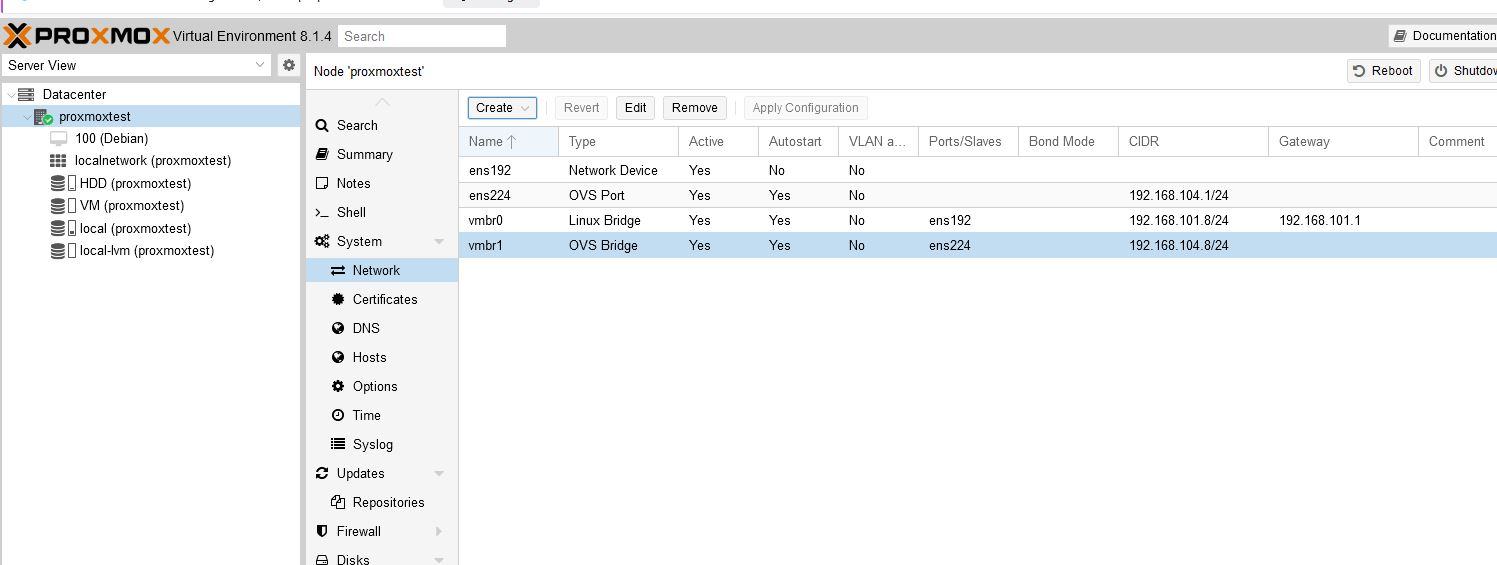Screen dimensions: 1497x565
Task: Click the DNS globe icon
Action: (x=338, y=328)
